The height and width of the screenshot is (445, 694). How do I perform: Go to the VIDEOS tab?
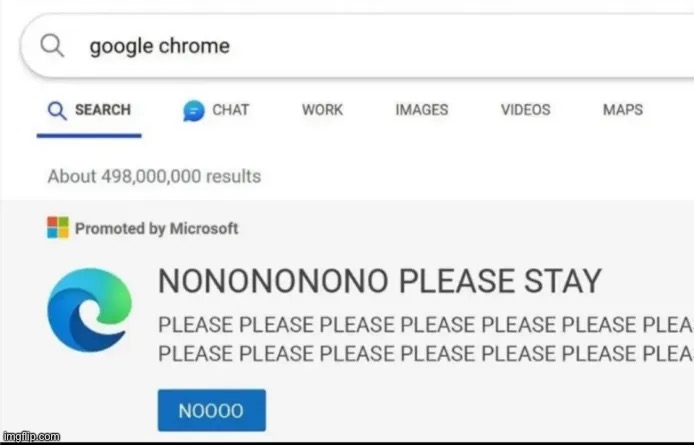pos(525,110)
